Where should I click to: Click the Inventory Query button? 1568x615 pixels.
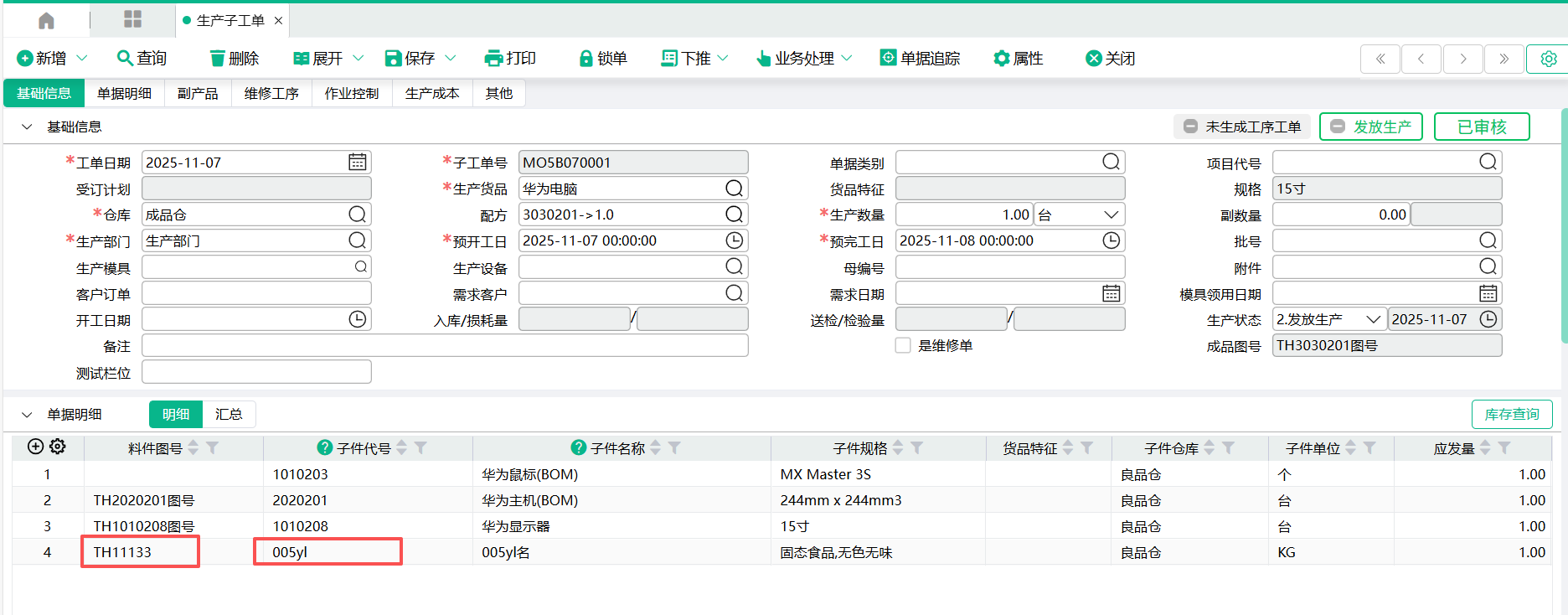tap(1511, 414)
